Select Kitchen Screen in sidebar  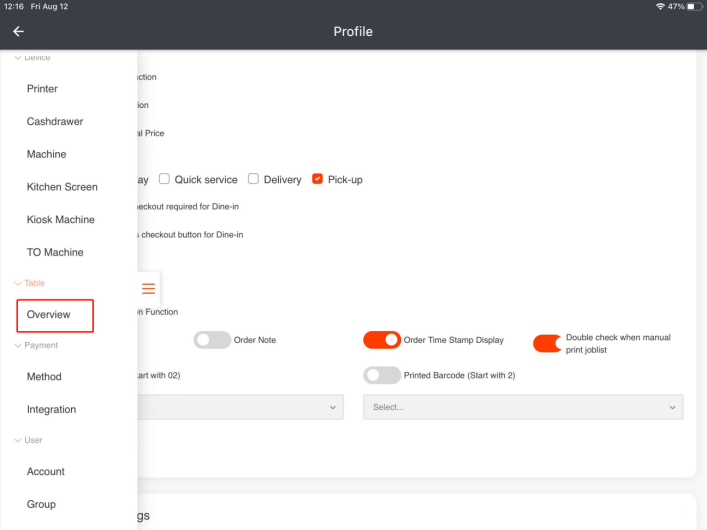62,187
